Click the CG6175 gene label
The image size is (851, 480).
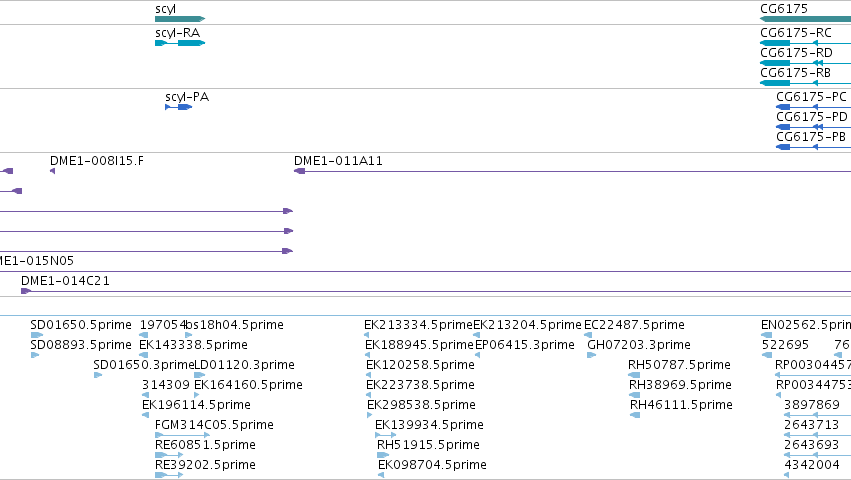(784, 9)
